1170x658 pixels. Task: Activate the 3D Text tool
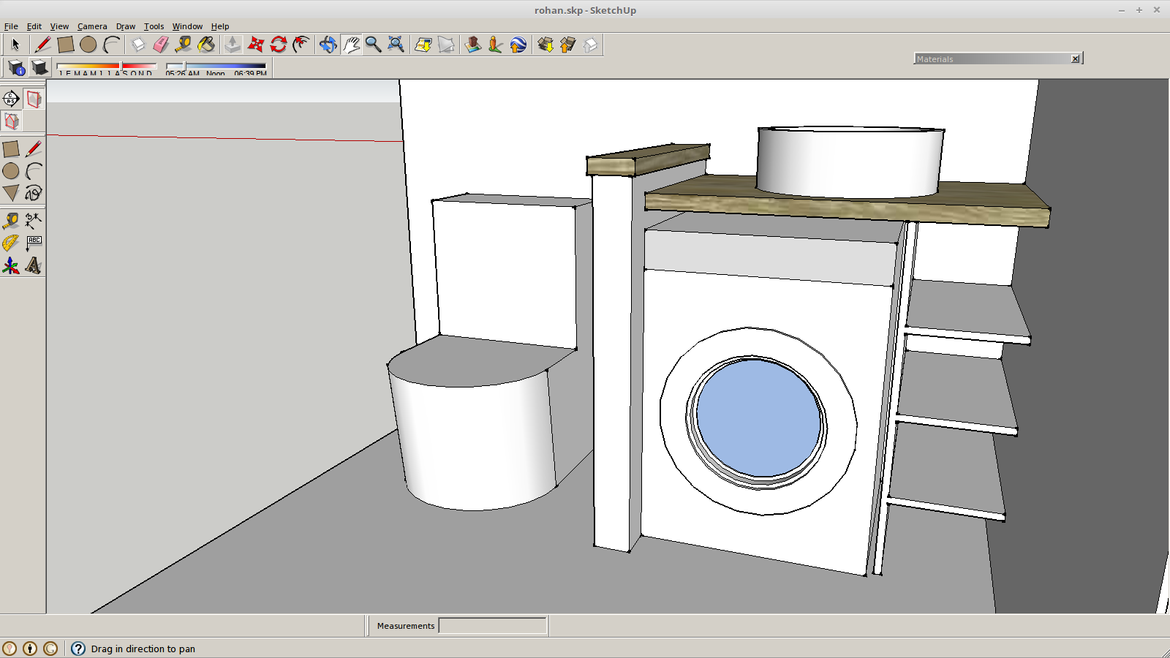click(33, 266)
